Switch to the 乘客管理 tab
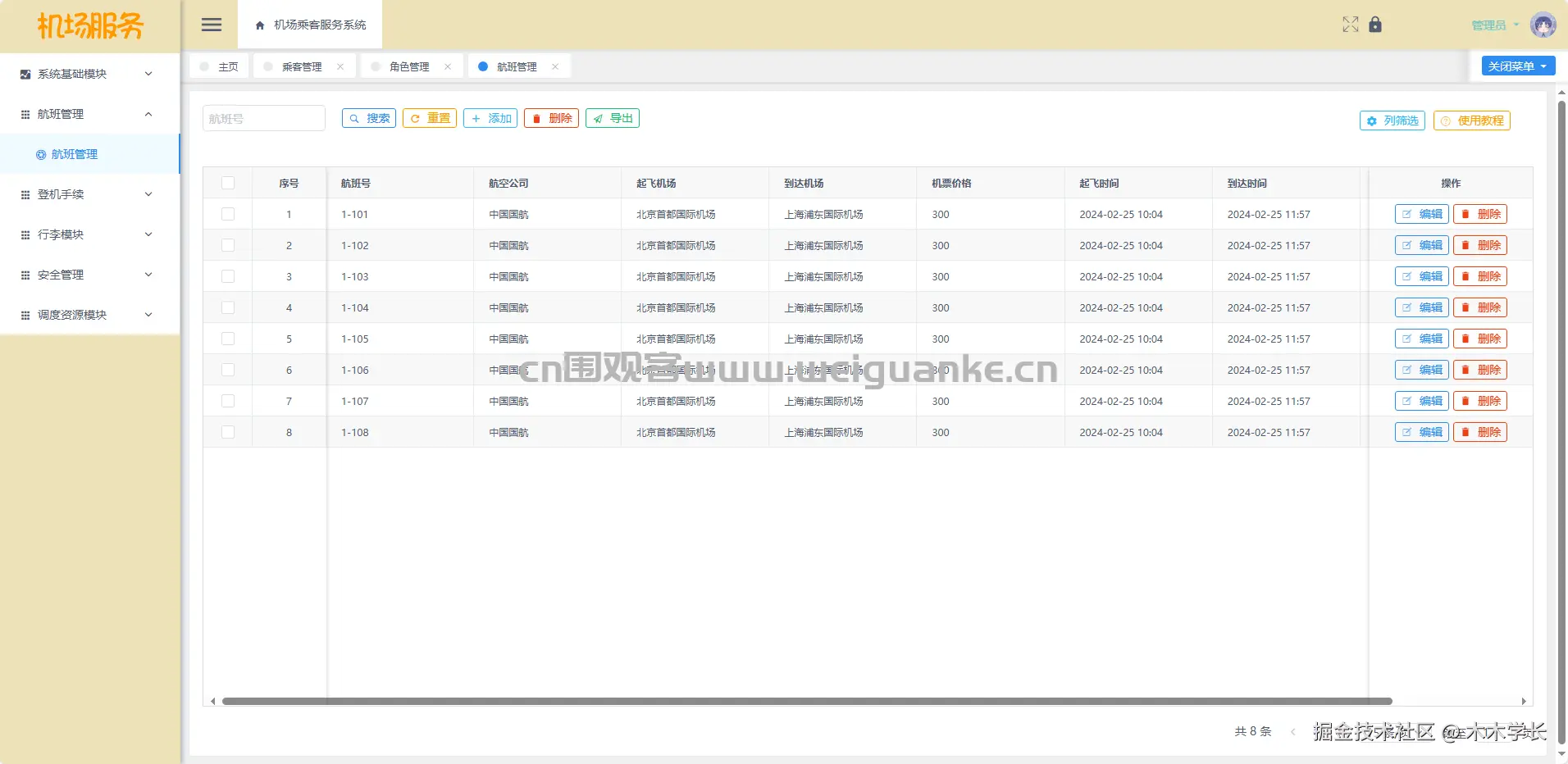1568x764 pixels. pos(304,66)
